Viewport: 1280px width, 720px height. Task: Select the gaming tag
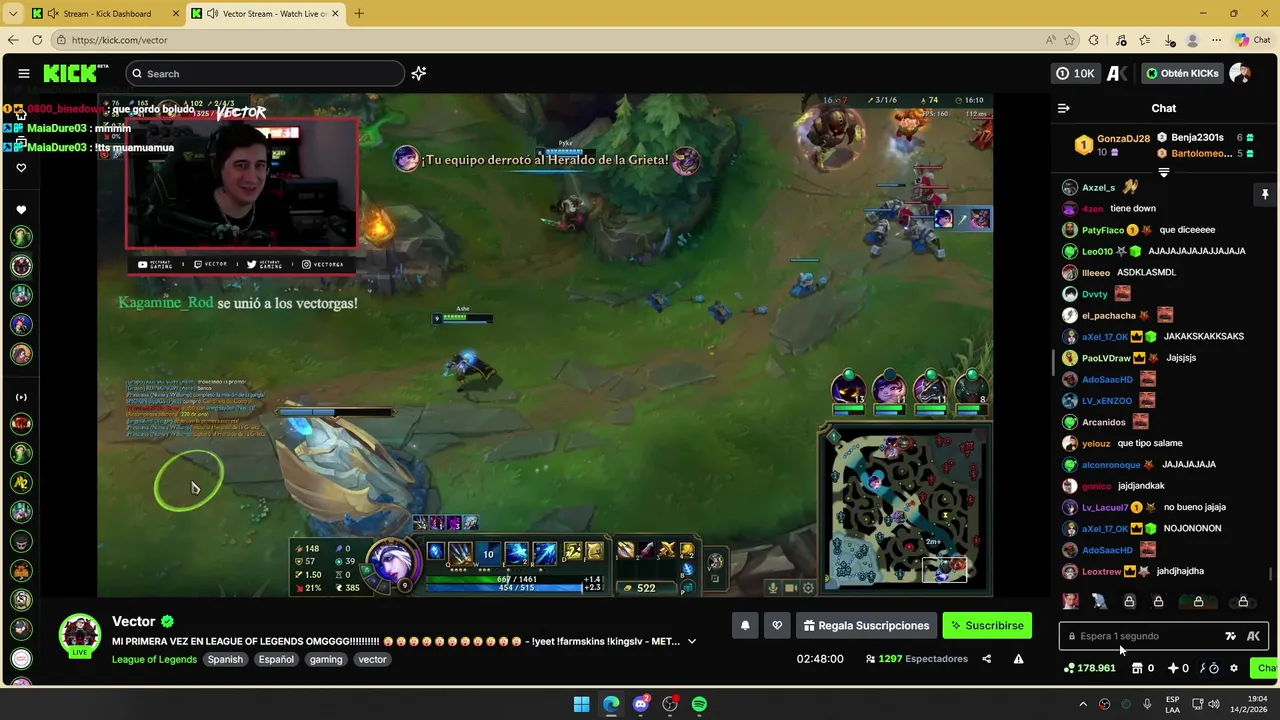326,659
